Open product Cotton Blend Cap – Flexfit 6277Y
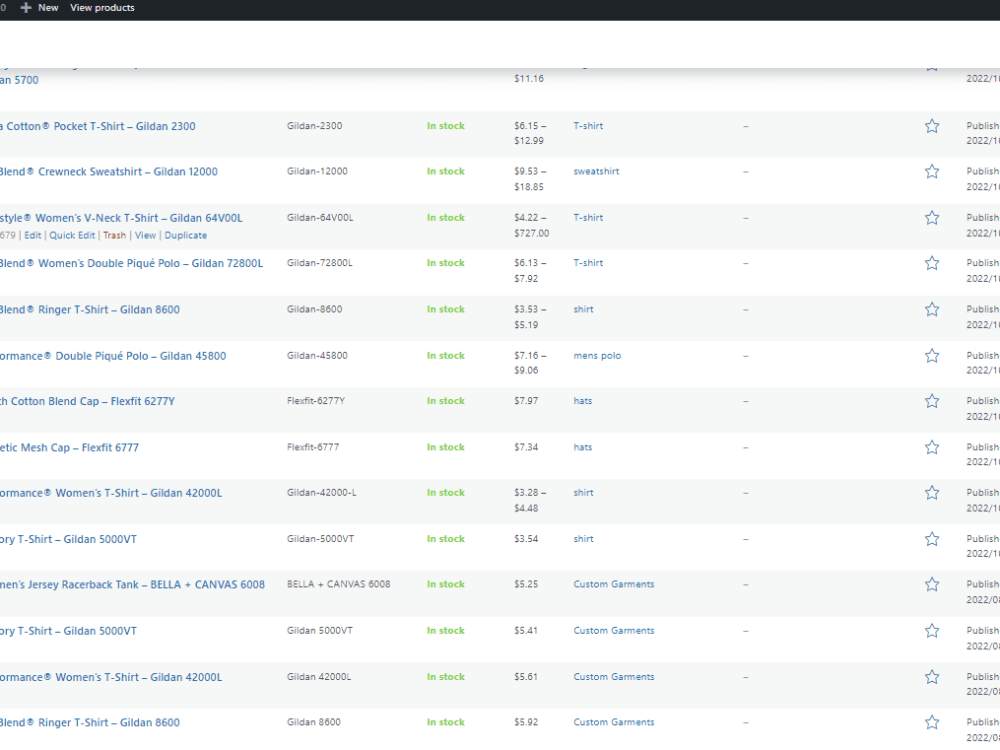The width and height of the screenshot is (1000, 750). 87,401
